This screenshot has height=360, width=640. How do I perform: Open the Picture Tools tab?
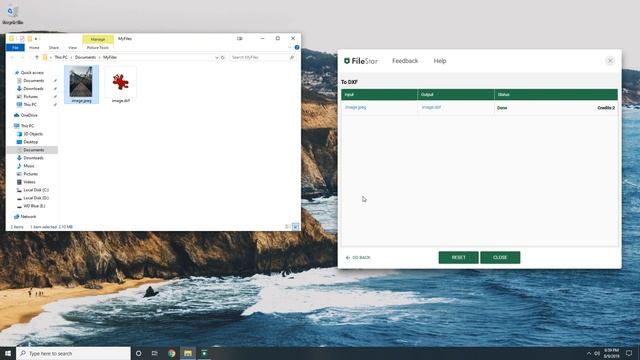coord(98,48)
